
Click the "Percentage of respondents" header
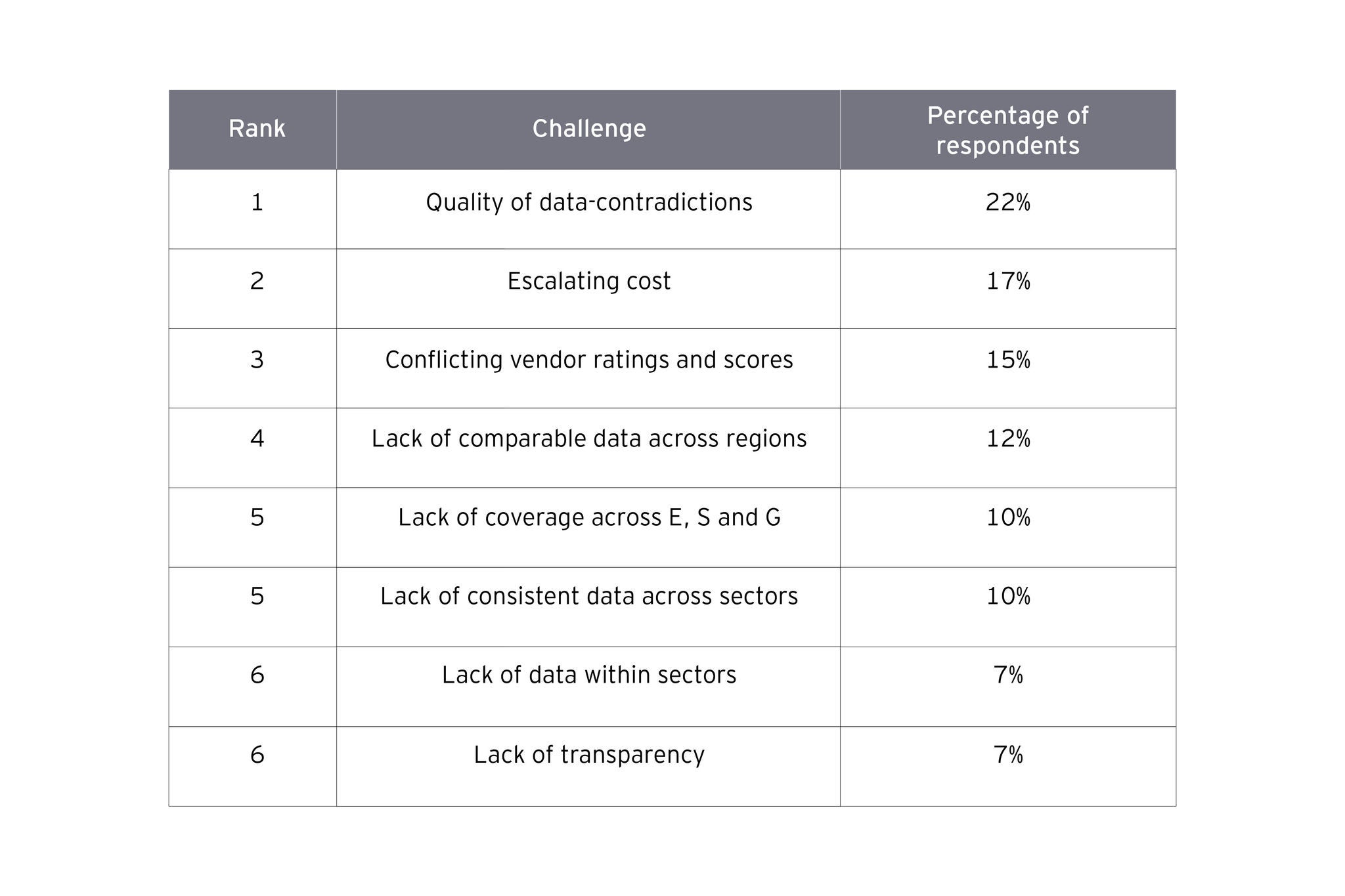click(x=1007, y=130)
